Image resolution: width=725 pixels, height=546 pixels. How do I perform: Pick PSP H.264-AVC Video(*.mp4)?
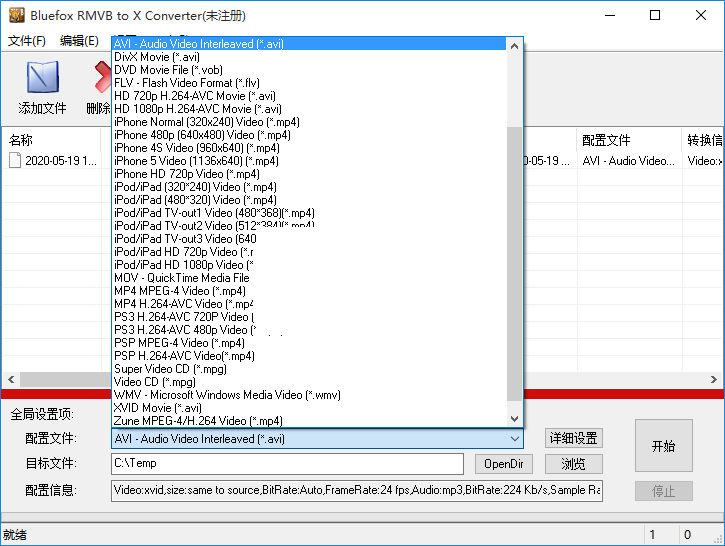coord(309,356)
